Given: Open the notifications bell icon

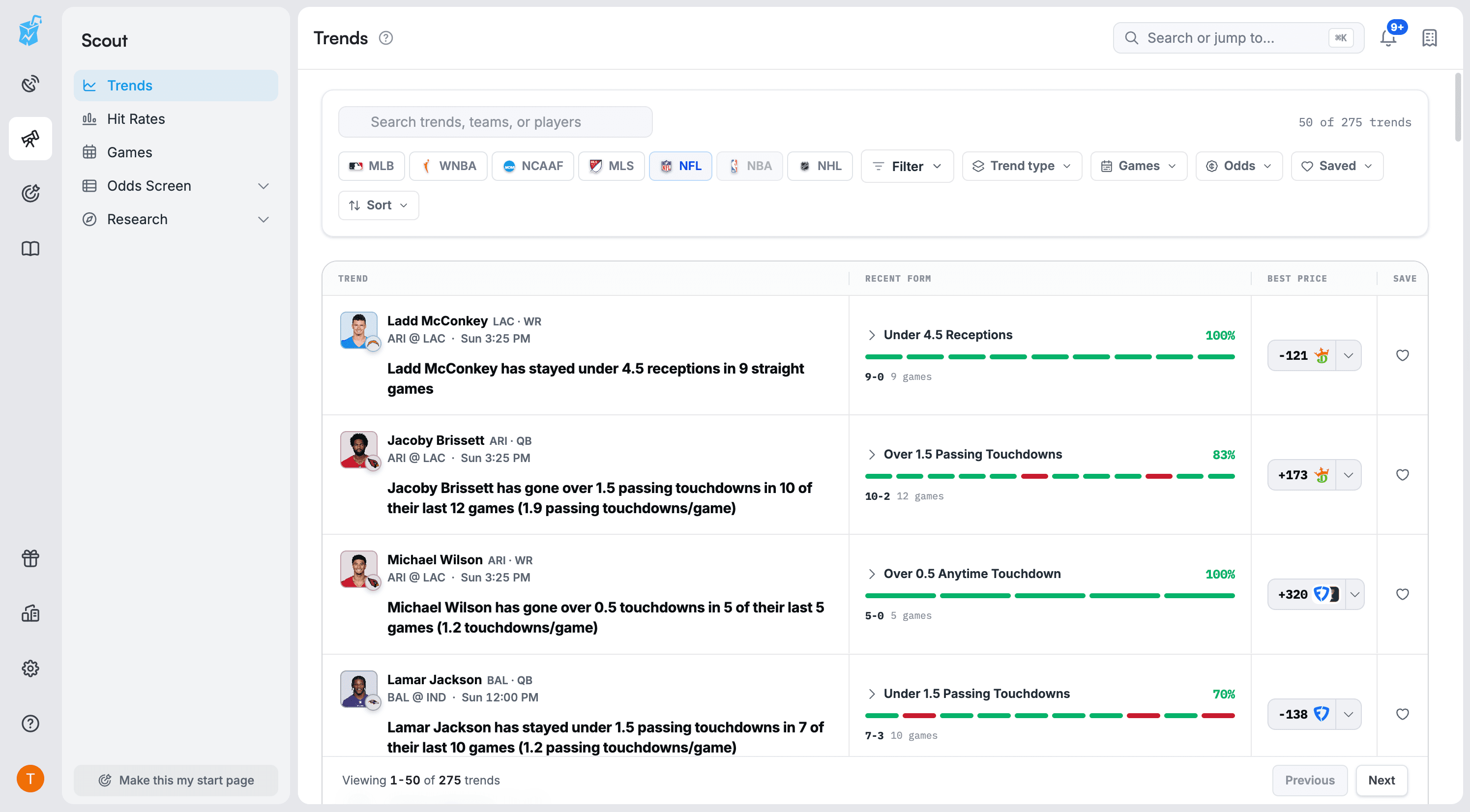Looking at the screenshot, I should (x=1388, y=38).
